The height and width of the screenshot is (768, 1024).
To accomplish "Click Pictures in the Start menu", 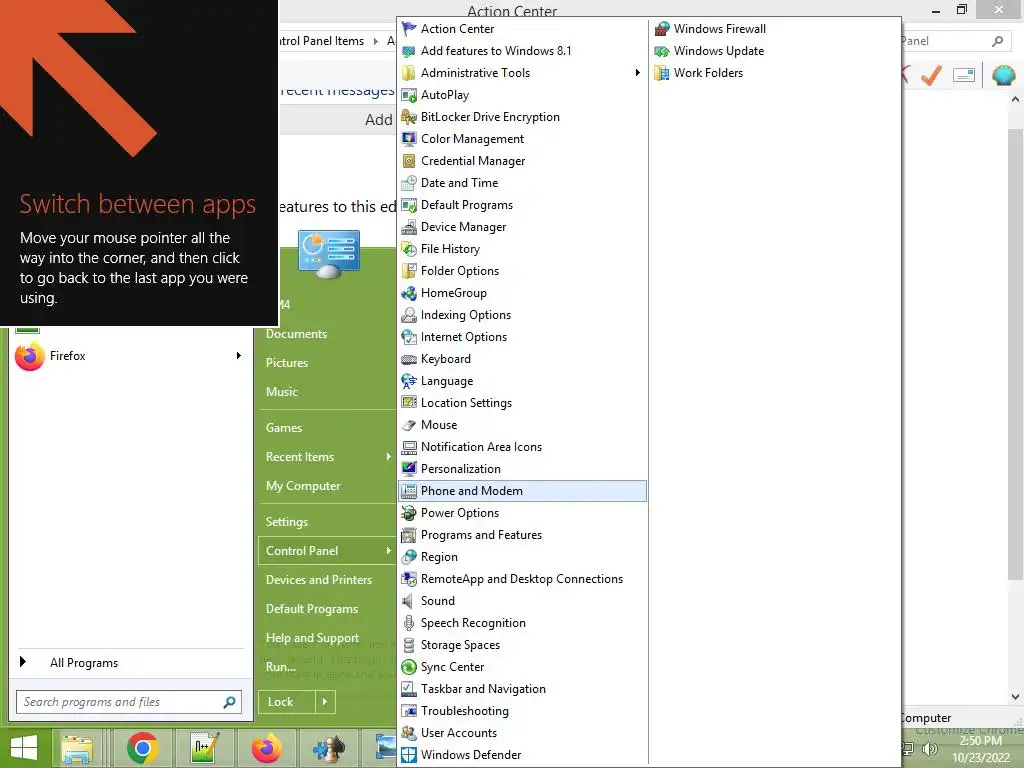I will [287, 363].
